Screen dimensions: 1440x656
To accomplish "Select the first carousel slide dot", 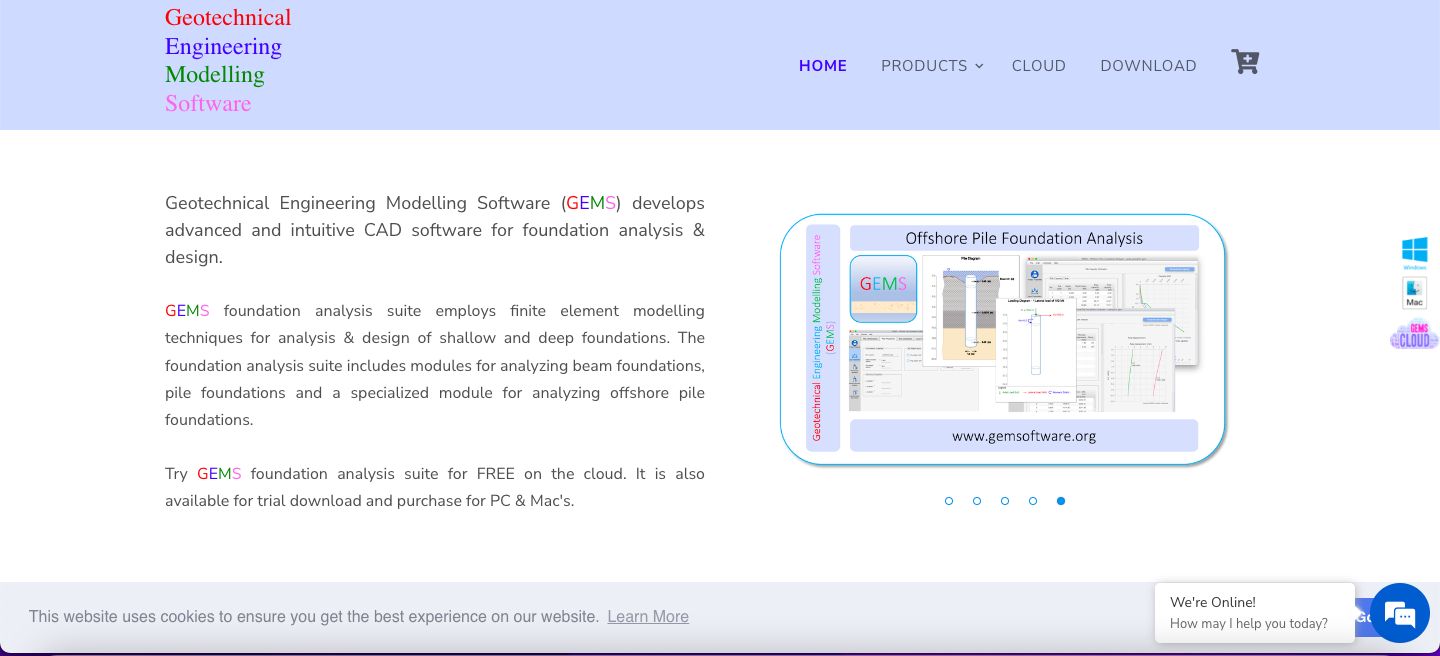I will pos(949,501).
